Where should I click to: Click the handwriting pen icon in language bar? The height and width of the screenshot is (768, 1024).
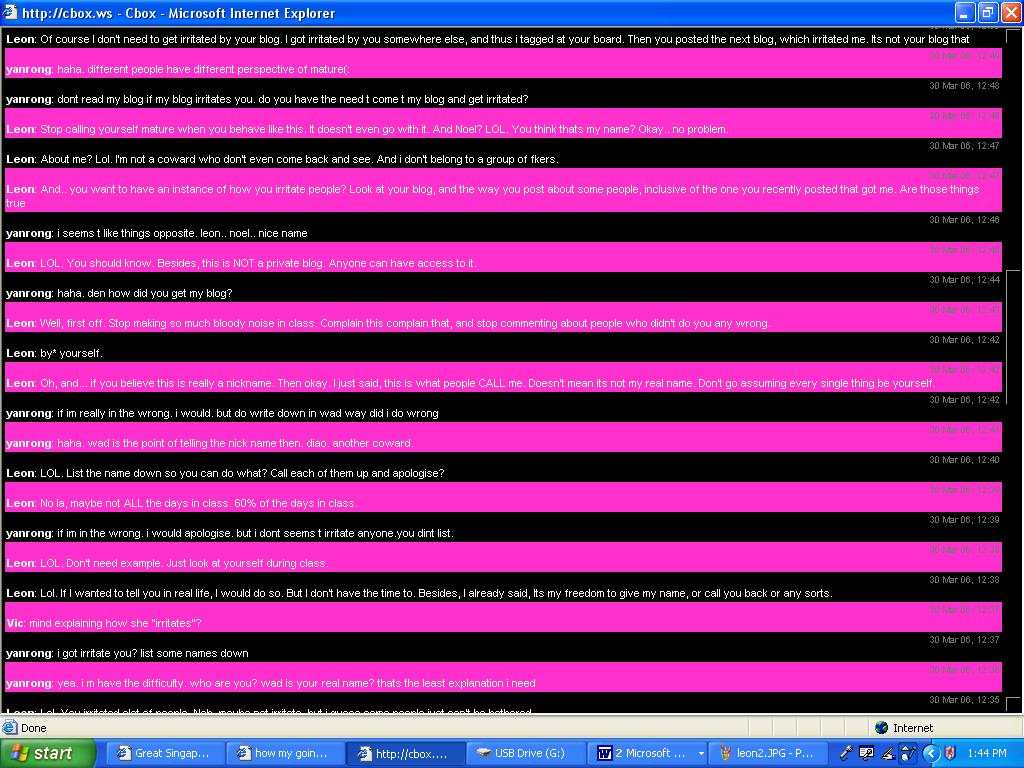pos(888,753)
